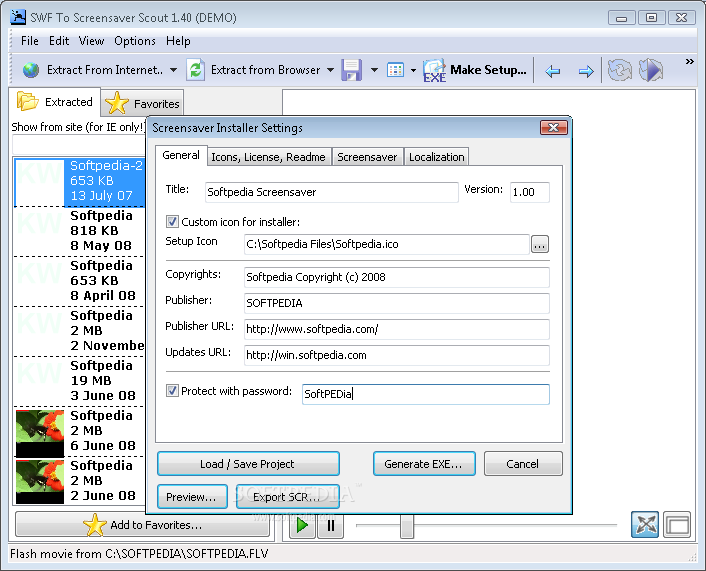
Task: Open the view mode dropdown arrow
Action: click(x=413, y=71)
